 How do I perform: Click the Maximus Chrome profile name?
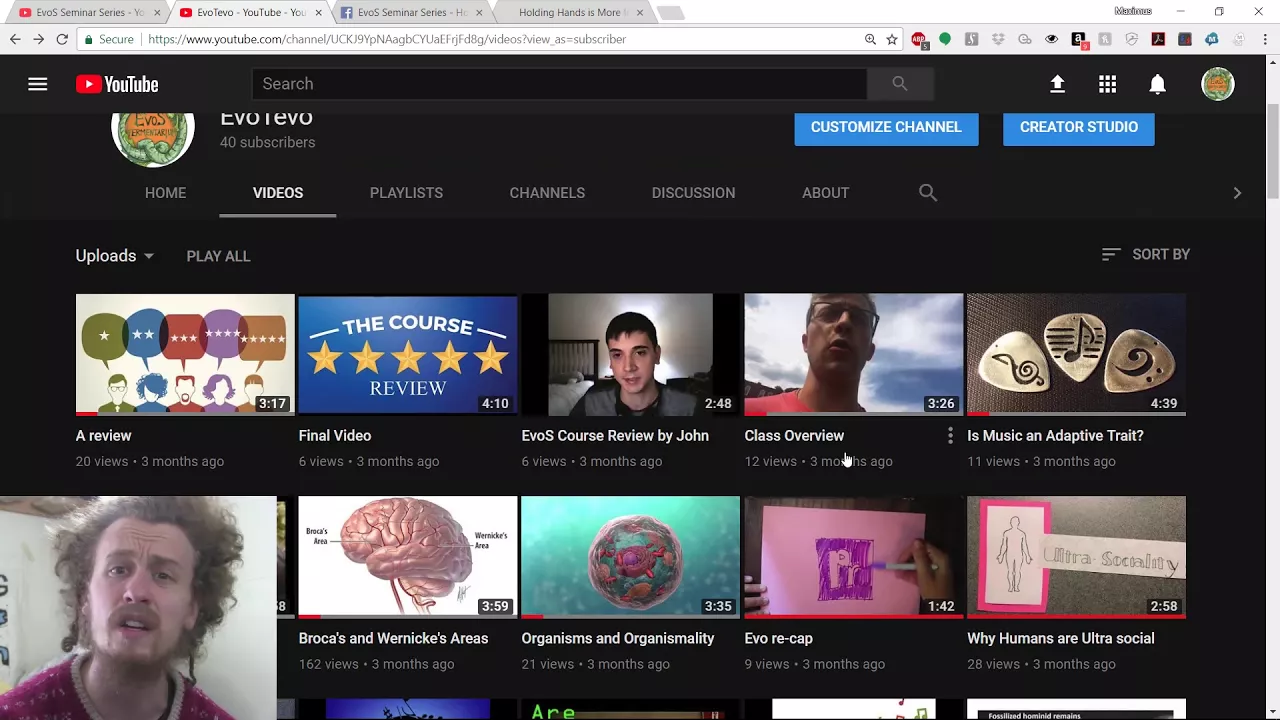click(x=1133, y=11)
